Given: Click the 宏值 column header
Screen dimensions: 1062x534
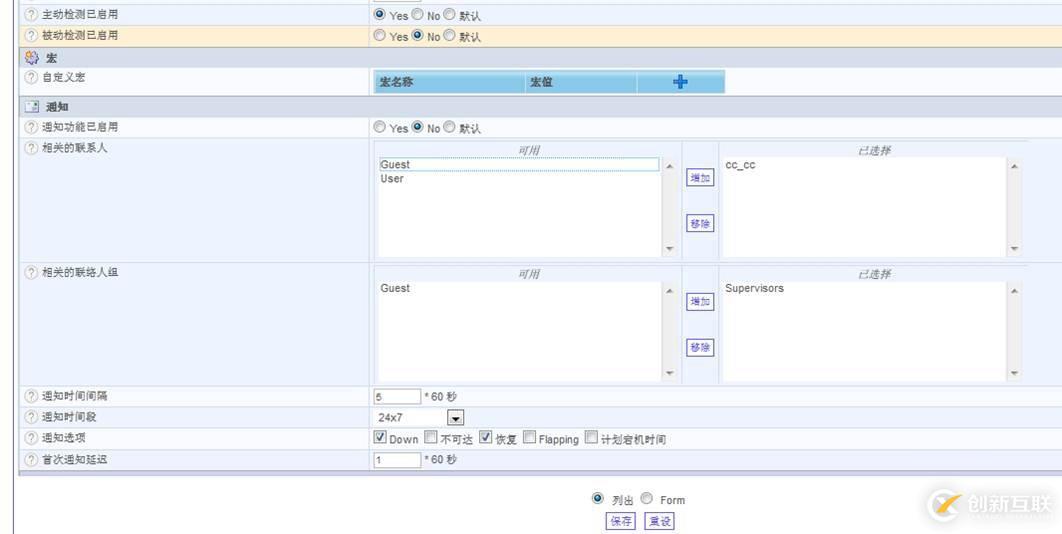Looking at the screenshot, I should [581, 82].
